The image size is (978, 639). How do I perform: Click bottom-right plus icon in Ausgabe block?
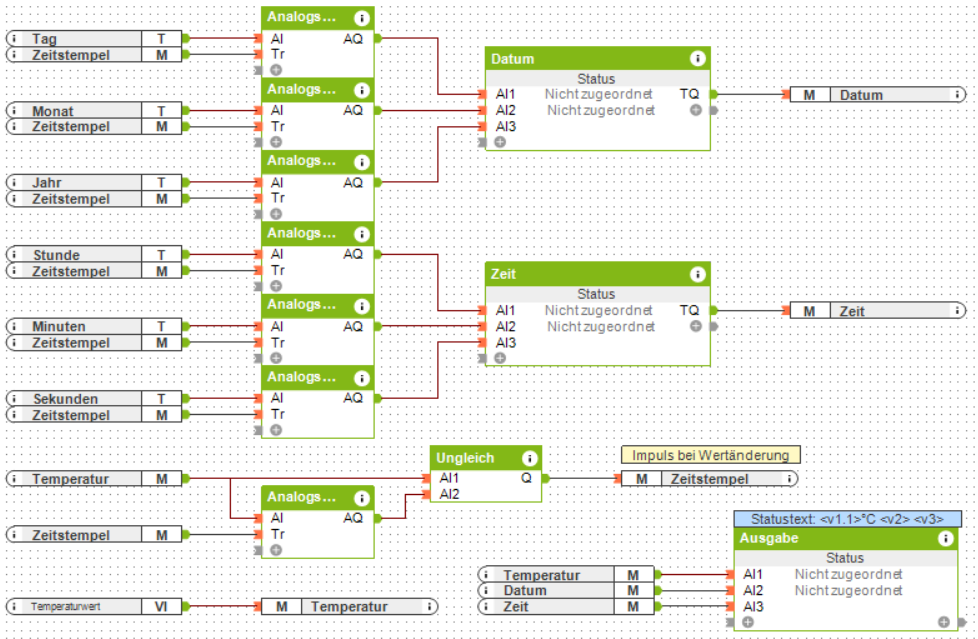pos(944,622)
